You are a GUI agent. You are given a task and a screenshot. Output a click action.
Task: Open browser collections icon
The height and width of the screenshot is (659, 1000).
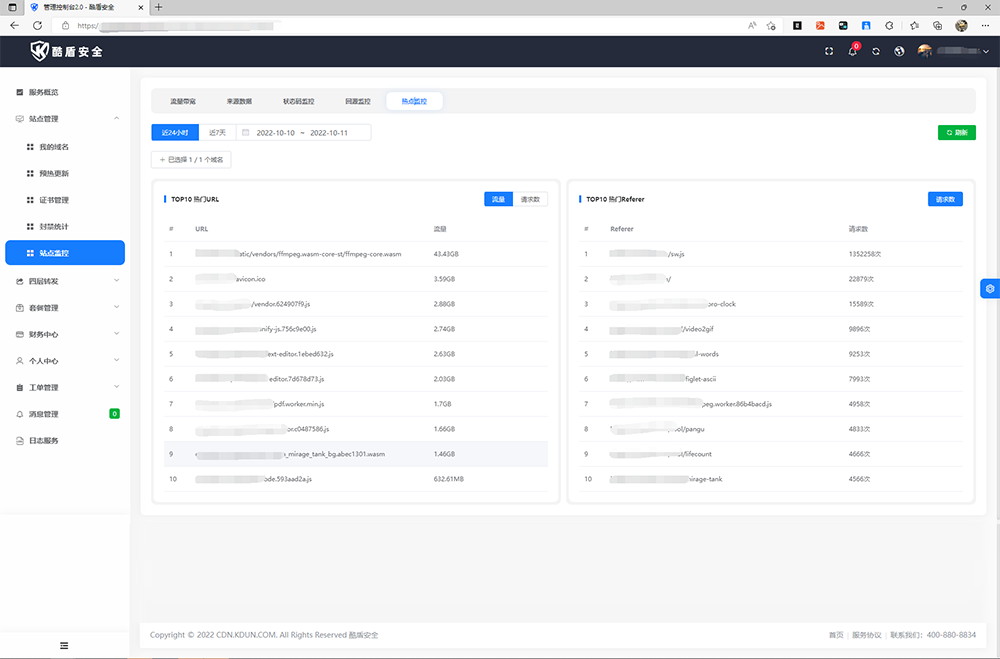point(938,26)
